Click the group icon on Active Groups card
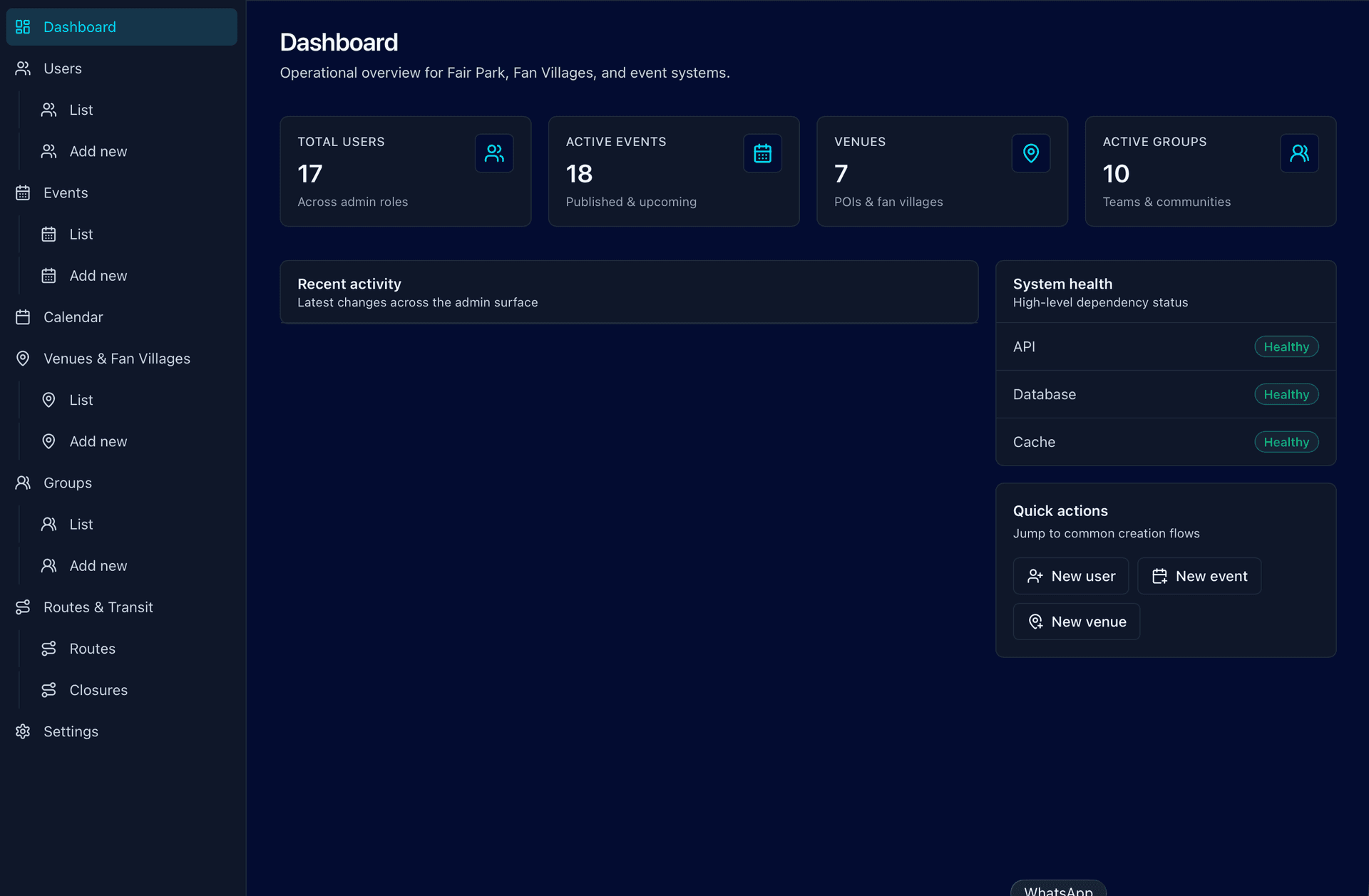Image resolution: width=1369 pixels, height=896 pixels. (1299, 153)
